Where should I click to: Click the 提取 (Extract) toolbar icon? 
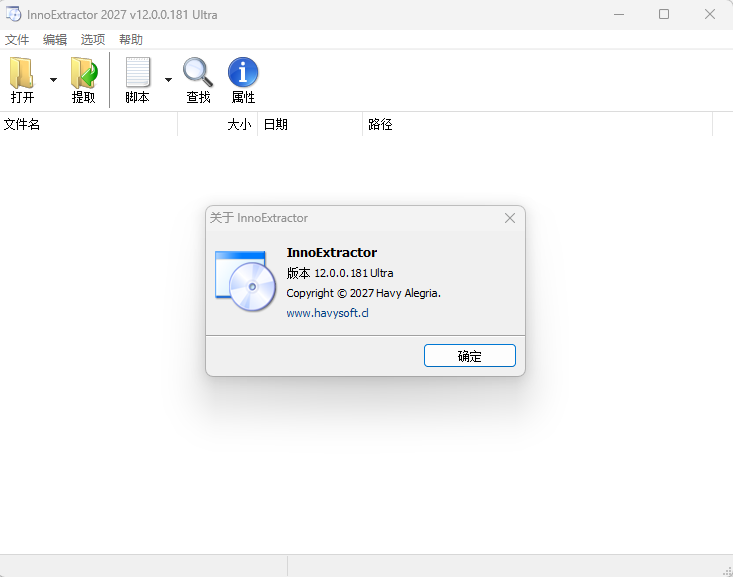click(84, 73)
